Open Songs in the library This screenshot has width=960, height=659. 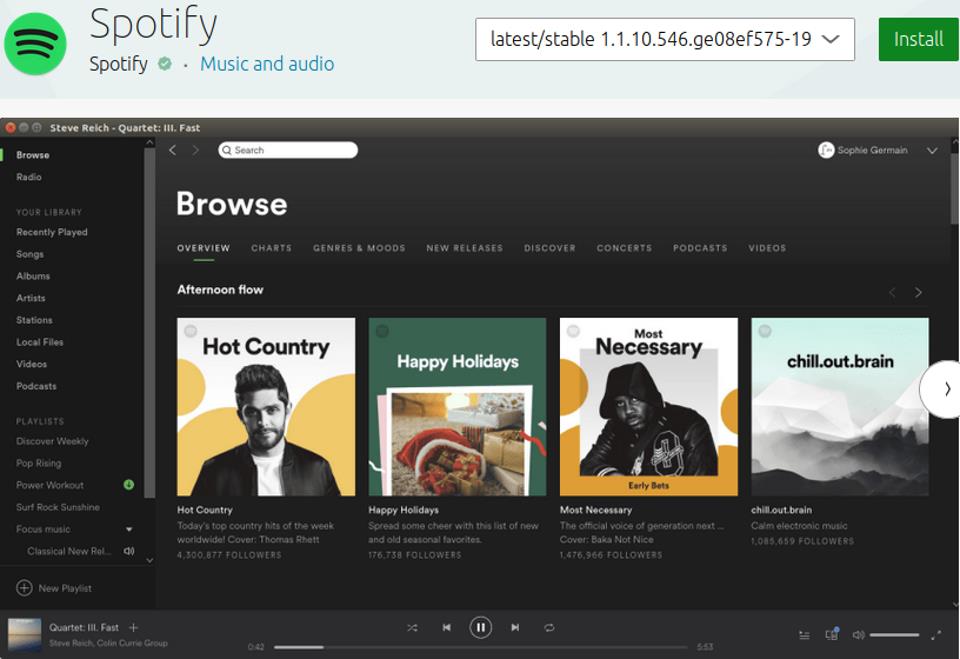[30, 254]
